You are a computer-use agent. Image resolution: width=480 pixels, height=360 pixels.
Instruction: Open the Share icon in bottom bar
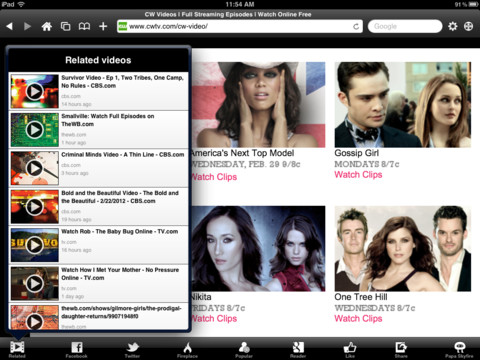(x=401, y=349)
